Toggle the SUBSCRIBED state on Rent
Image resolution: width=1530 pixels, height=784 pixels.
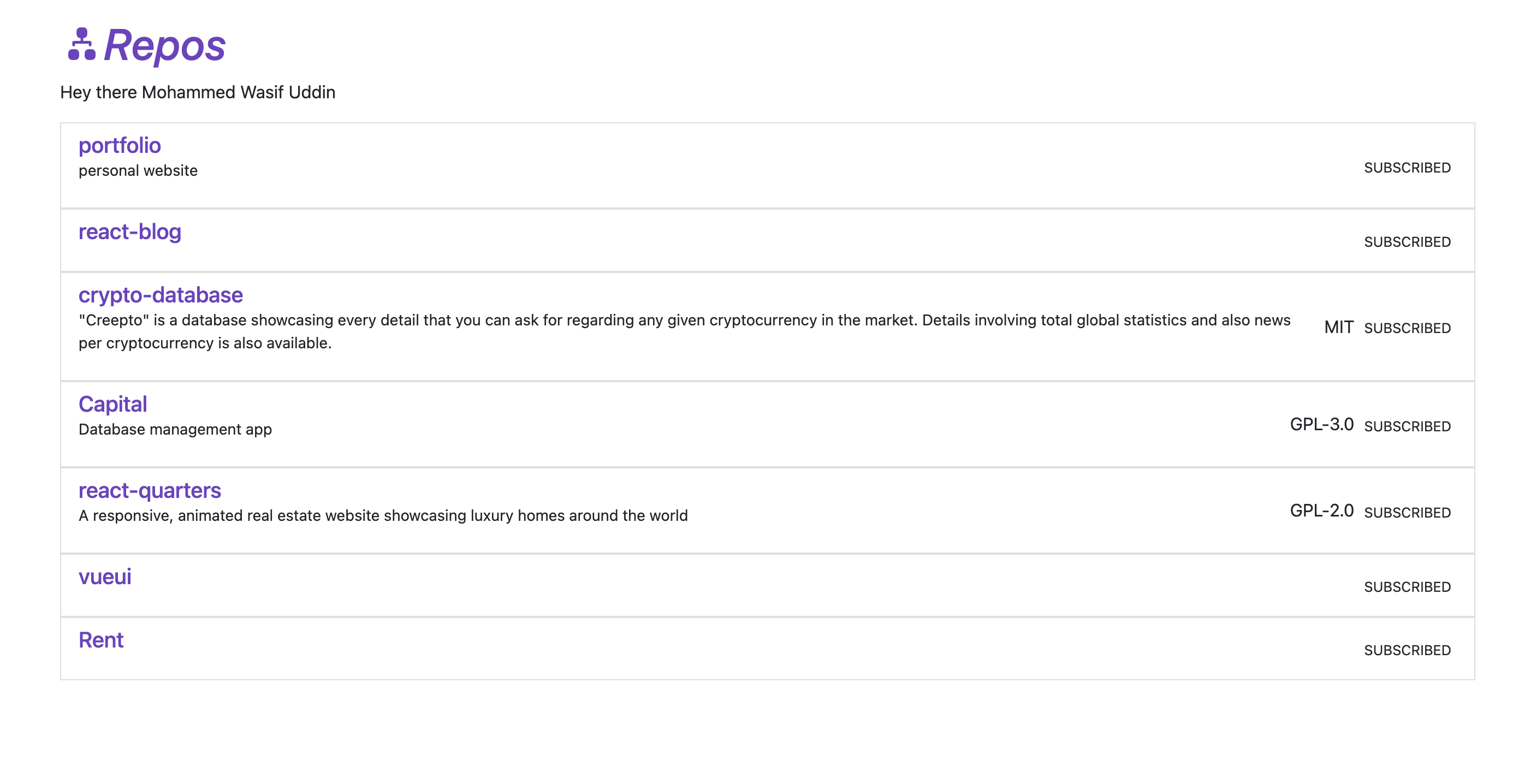pyautogui.click(x=1408, y=650)
